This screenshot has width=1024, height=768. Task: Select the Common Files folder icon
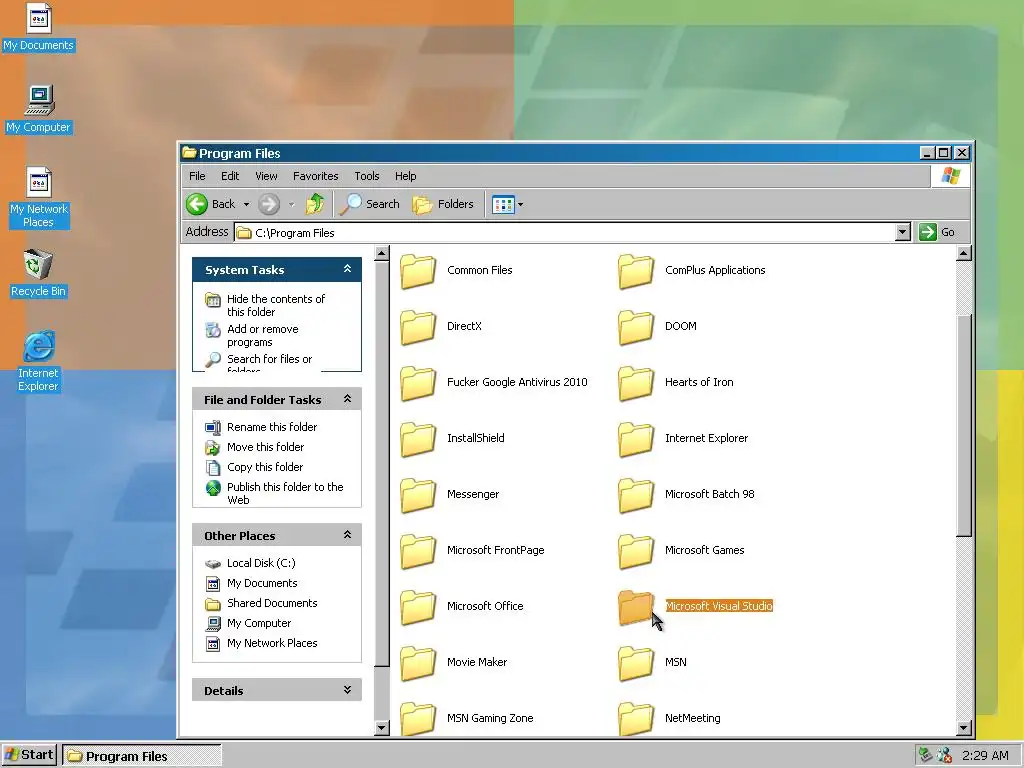(x=418, y=271)
